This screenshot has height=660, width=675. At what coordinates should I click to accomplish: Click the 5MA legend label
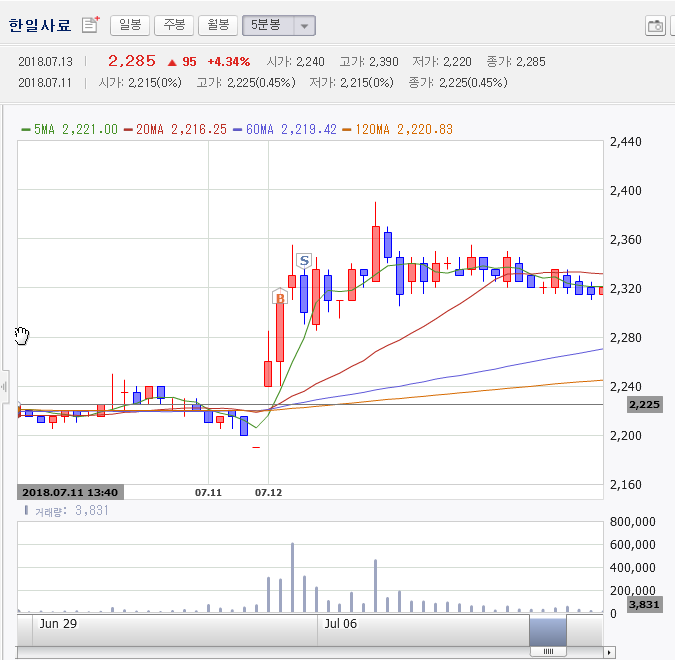69,129
